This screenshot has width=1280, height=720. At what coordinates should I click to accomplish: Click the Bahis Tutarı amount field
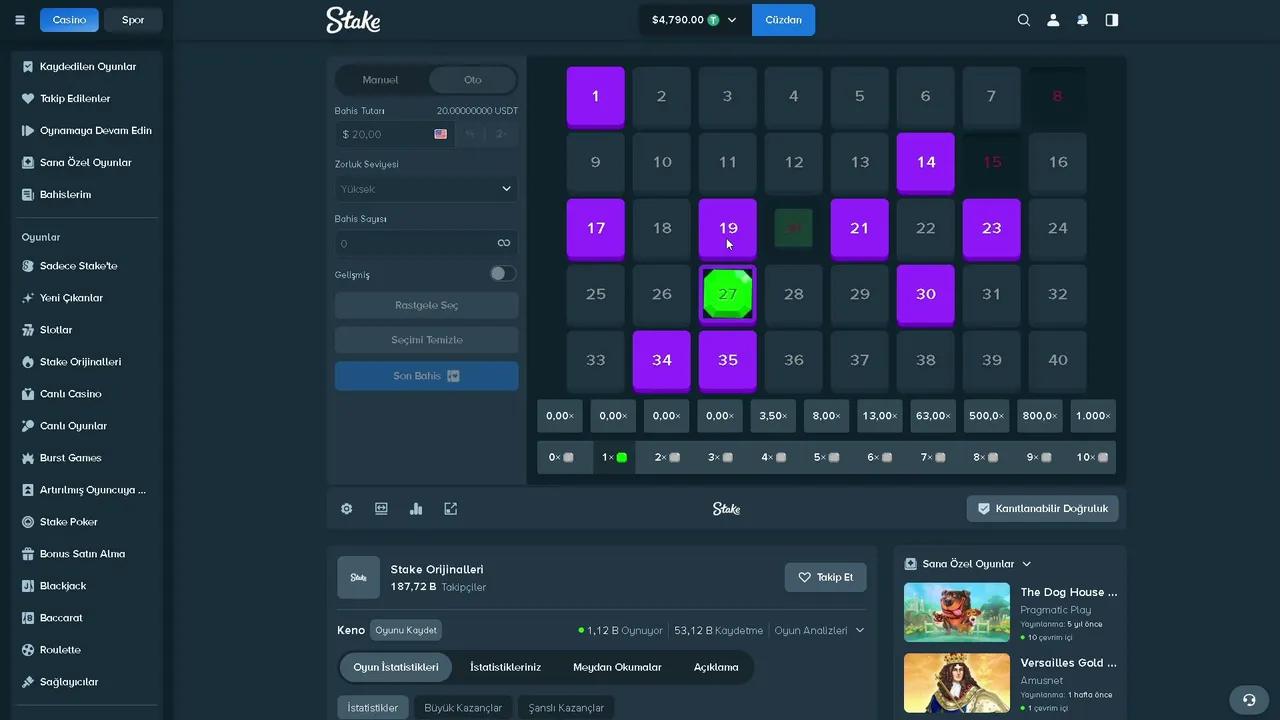click(395, 134)
